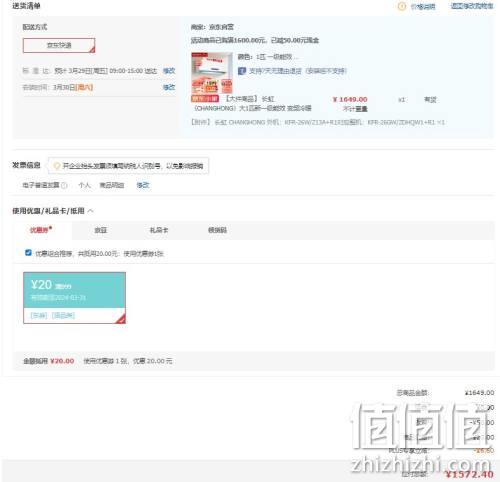Click the lightbulb tip icon beside 发票信息
The width and height of the screenshot is (500, 482).
pyautogui.click(x=57, y=166)
